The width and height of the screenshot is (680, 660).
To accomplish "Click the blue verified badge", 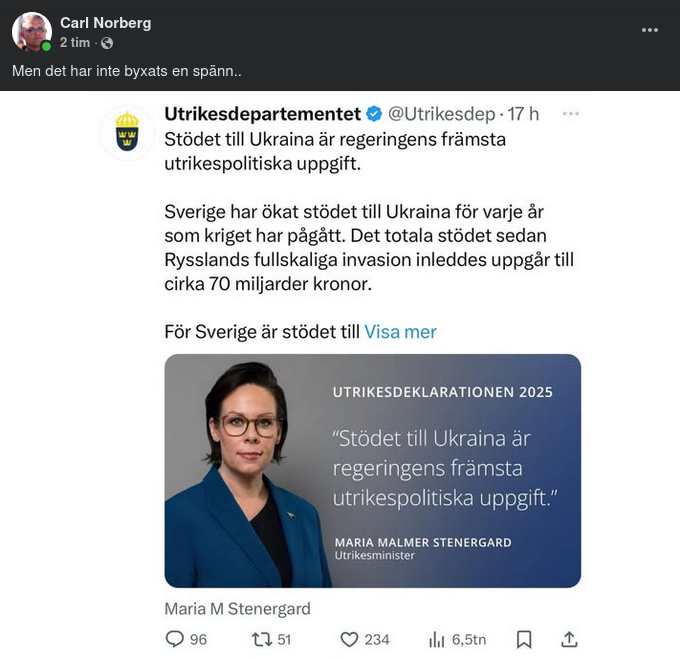I will 372,114.
